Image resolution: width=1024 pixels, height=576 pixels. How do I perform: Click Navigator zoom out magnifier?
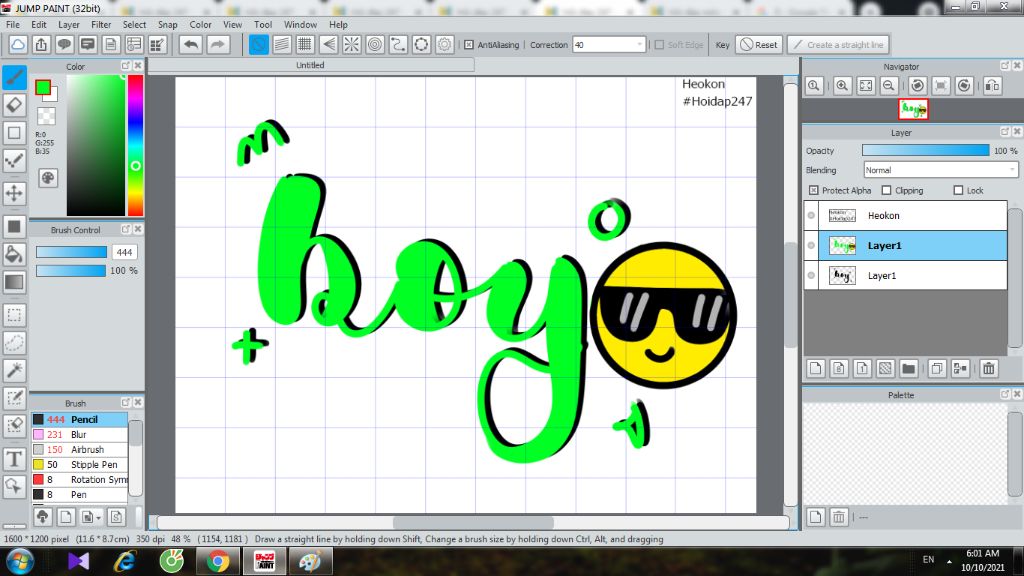pos(889,86)
